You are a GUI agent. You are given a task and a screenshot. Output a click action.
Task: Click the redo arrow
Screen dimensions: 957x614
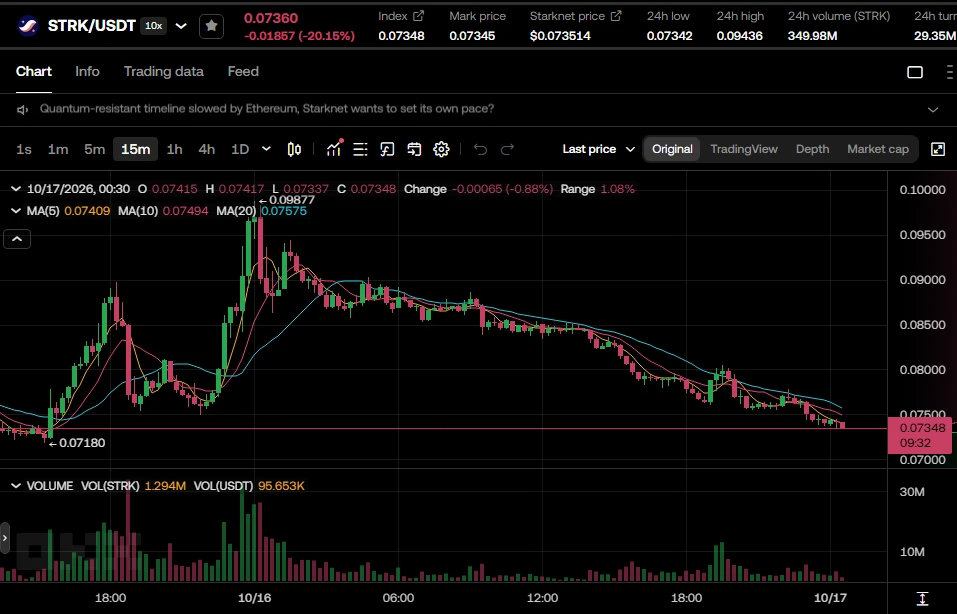point(507,149)
